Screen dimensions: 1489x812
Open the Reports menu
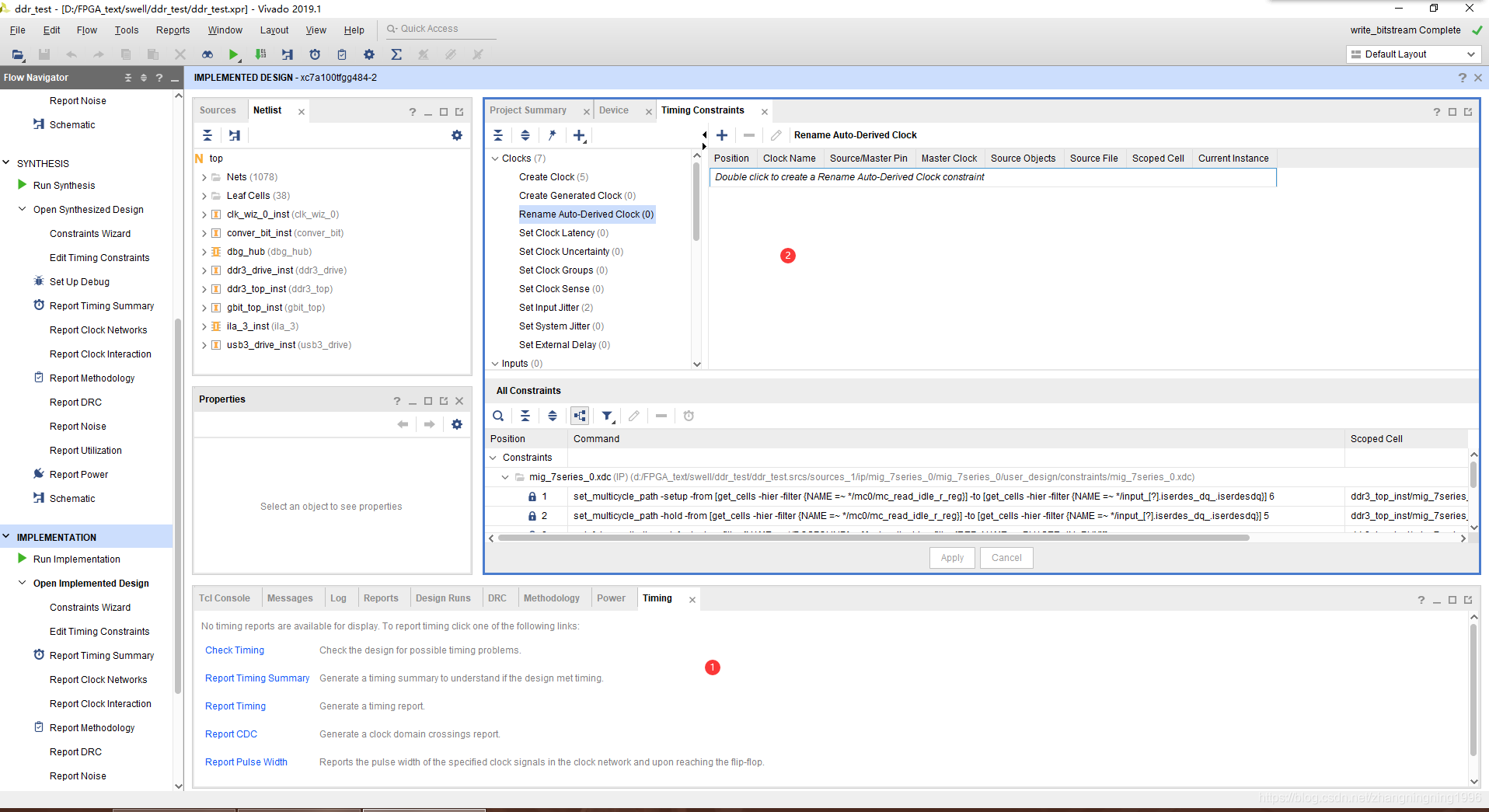pos(173,30)
